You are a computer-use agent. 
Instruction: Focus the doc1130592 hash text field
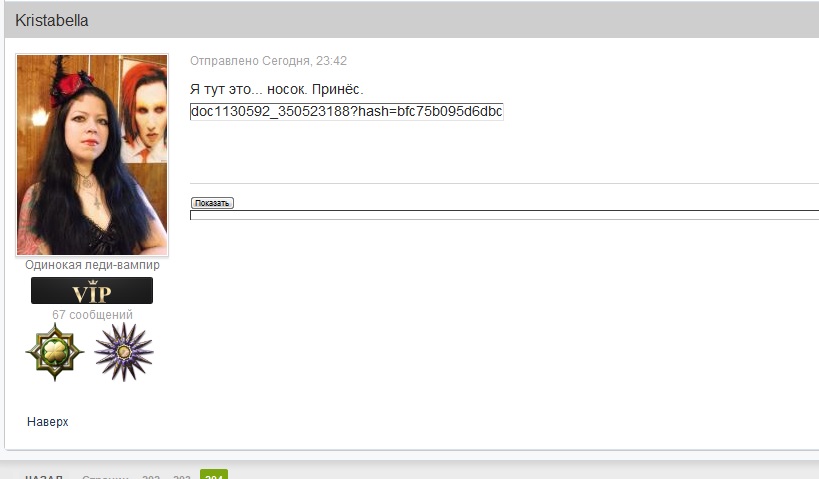[x=347, y=111]
